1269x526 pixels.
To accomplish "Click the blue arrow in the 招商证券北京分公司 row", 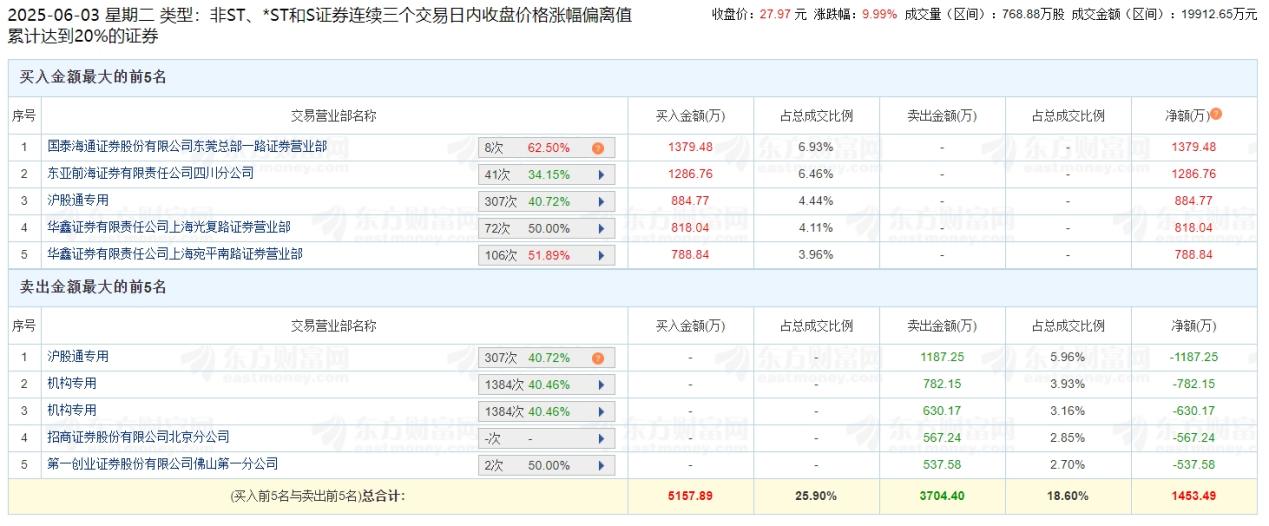I will [601, 438].
